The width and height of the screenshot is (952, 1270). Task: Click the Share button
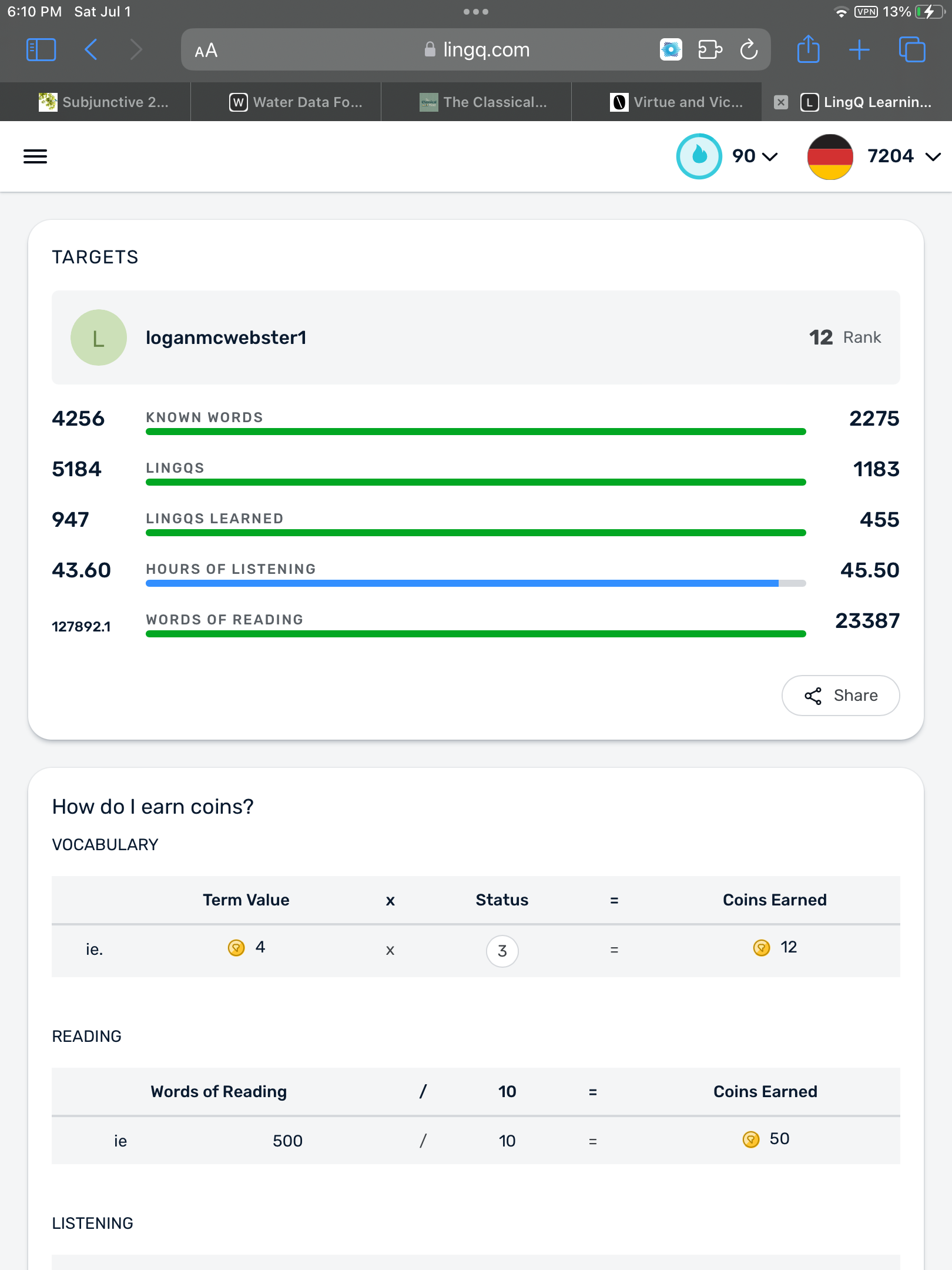[841, 696]
